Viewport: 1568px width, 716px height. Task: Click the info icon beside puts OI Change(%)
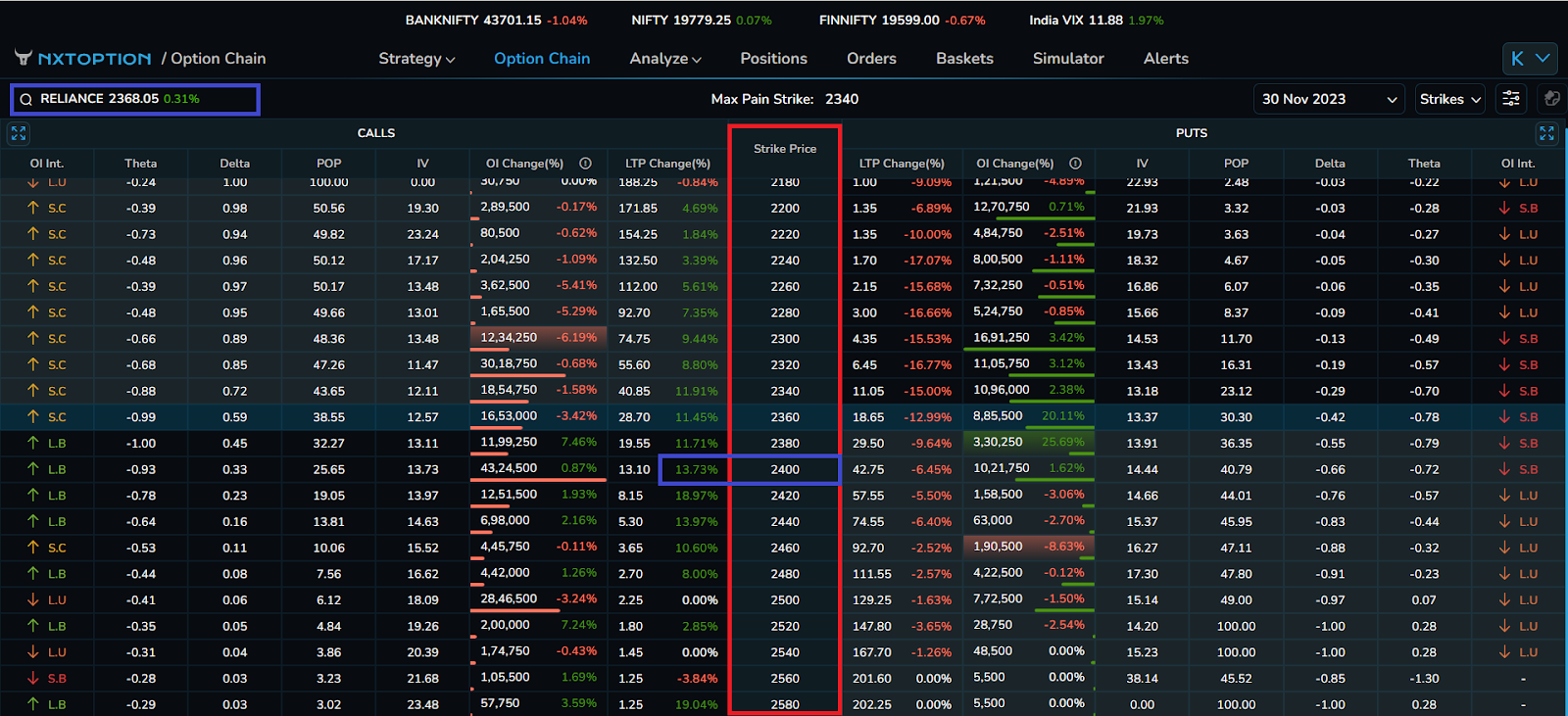click(x=1075, y=164)
